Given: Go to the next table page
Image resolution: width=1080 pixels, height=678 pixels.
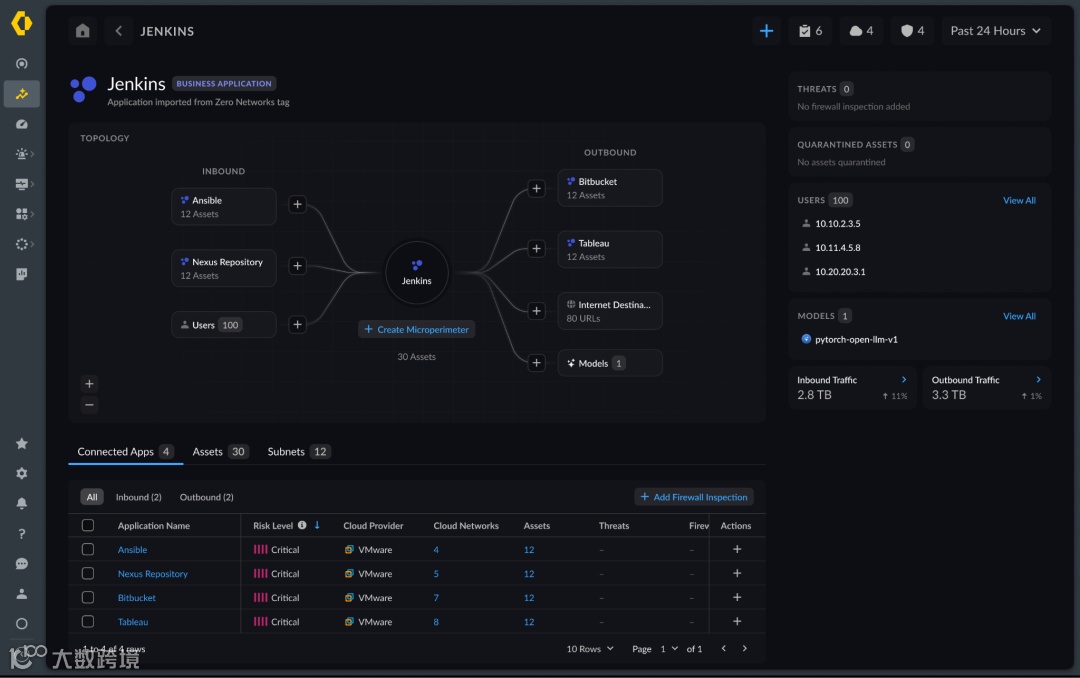Looking at the screenshot, I should [x=745, y=648].
